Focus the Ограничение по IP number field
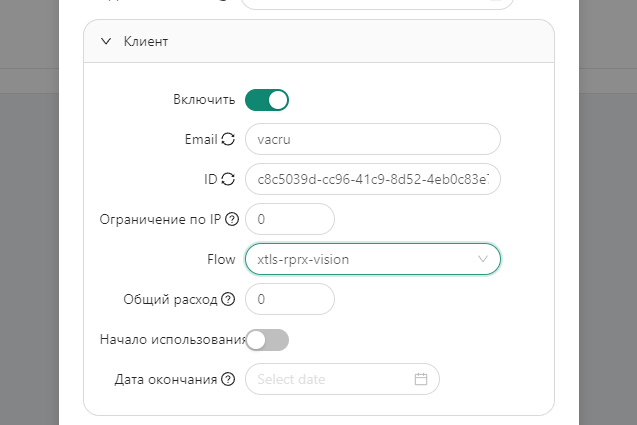 pyautogui.click(x=290, y=219)
